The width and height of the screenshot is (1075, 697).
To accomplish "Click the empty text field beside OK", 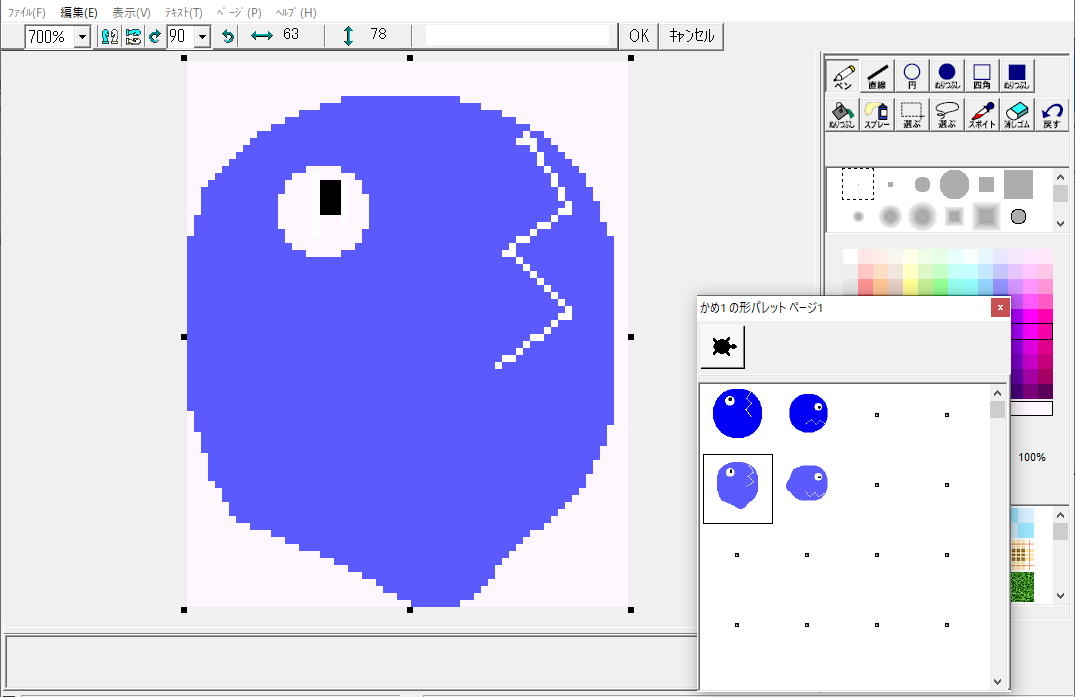I will point(518,36).
